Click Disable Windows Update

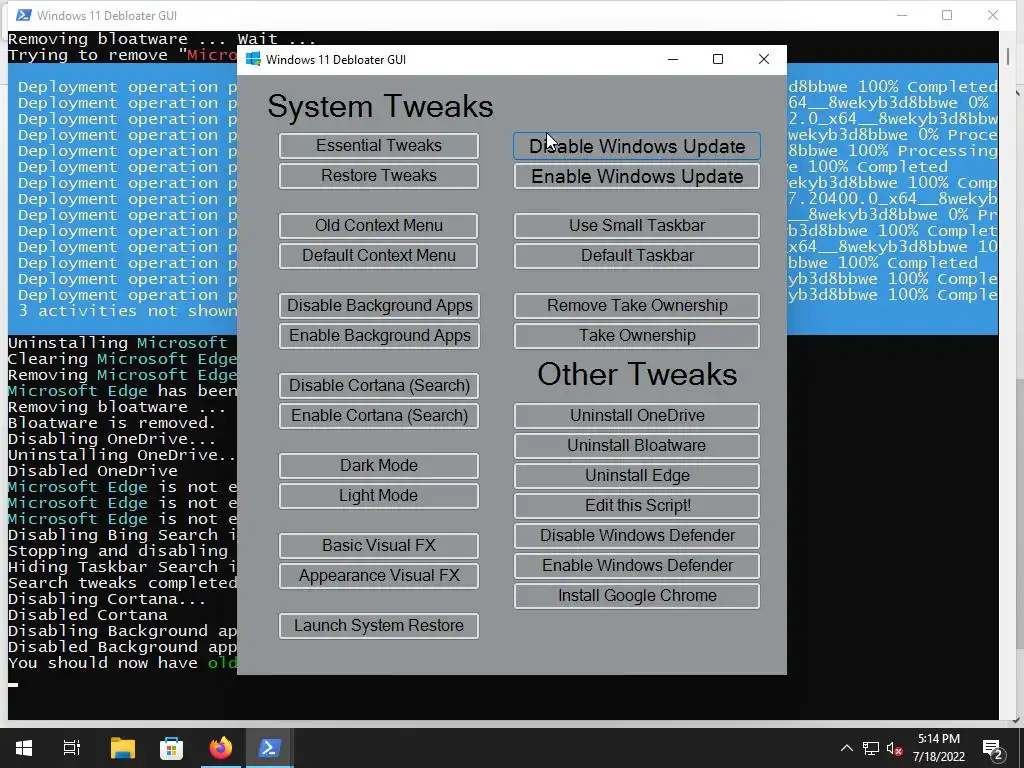(637, 146)
